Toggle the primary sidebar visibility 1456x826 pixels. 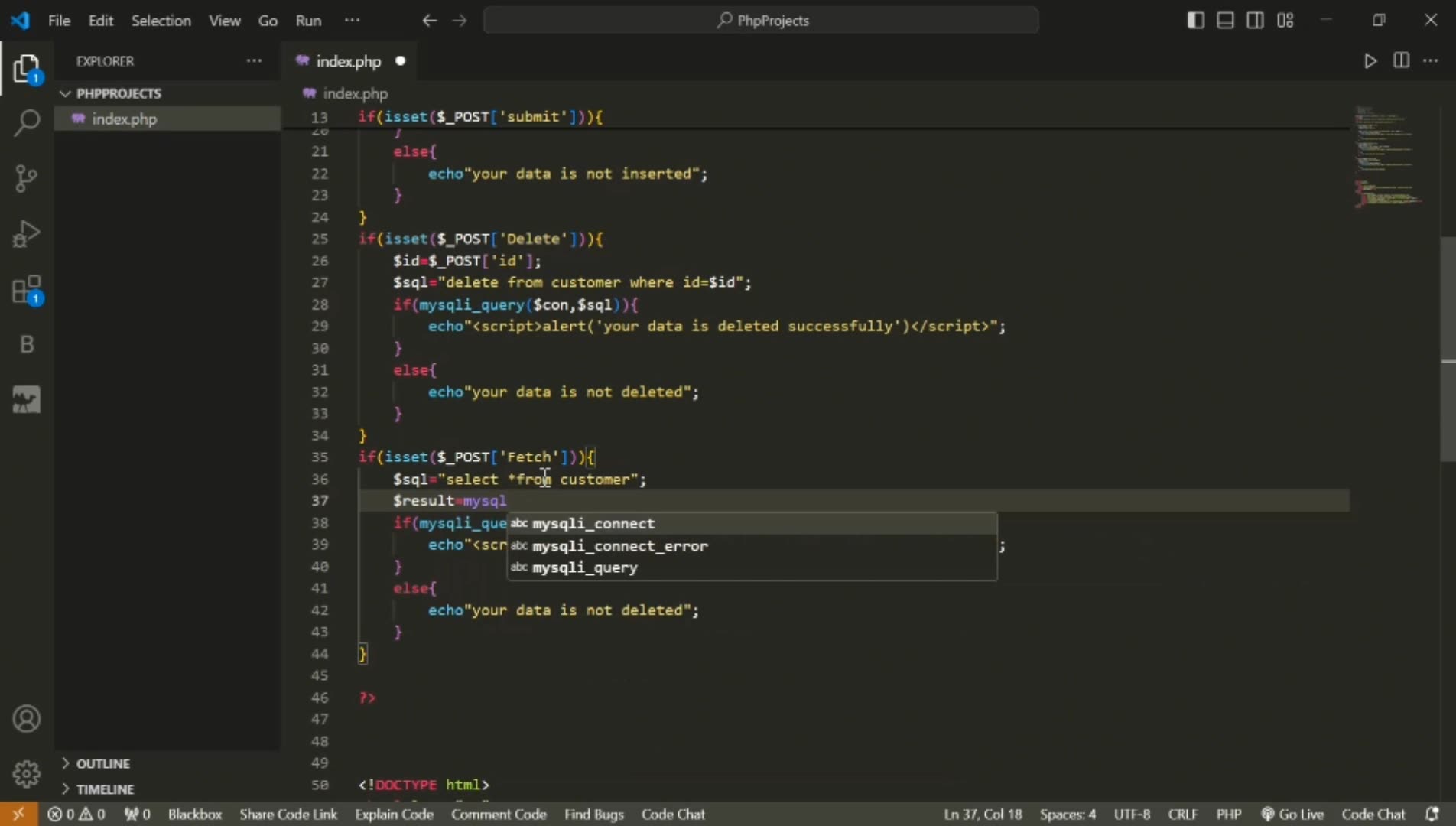[x=1194, y=21]
